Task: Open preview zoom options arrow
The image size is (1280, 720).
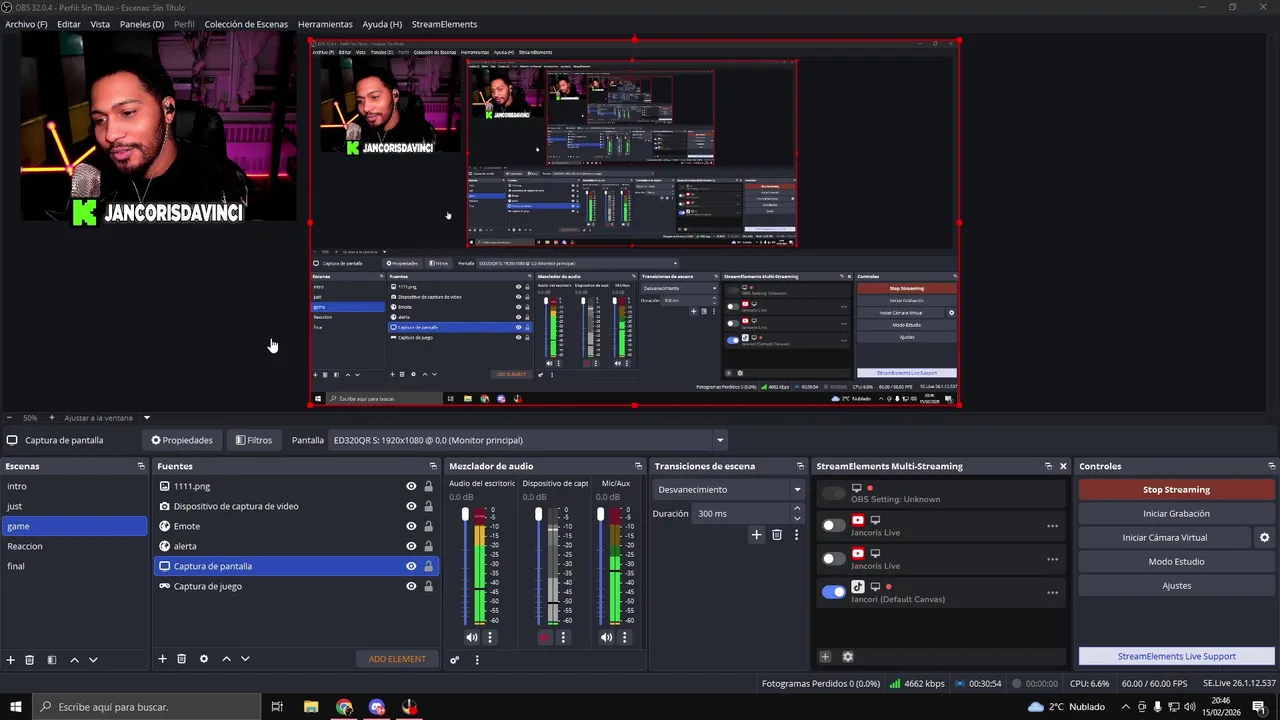Action: coord(146,418)
